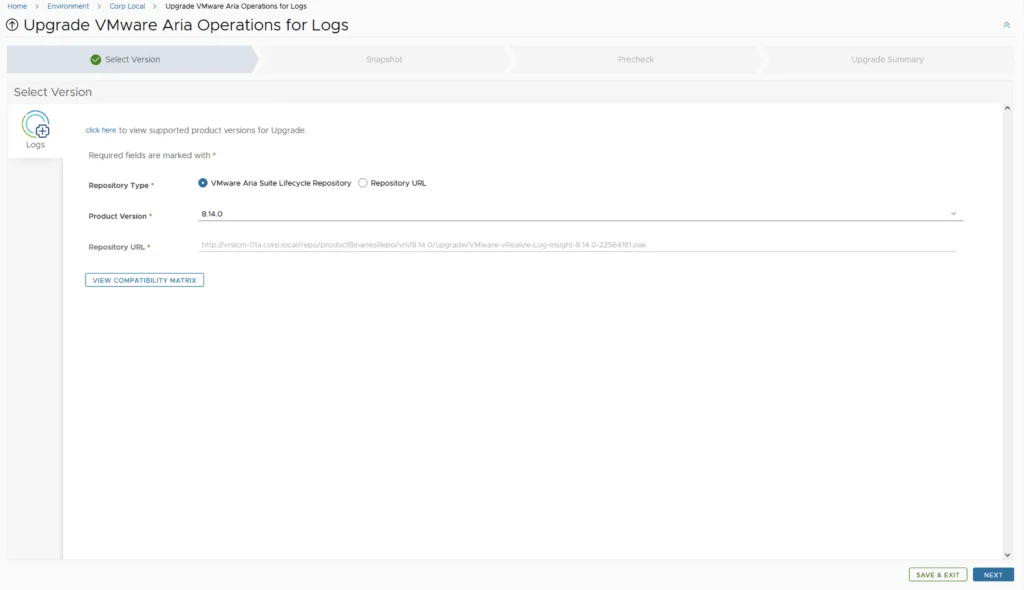The width and height of the screenshot is (1024, 590).
Task: Open Corp Local breadcrumb link
Action: [x=127, y=6]
